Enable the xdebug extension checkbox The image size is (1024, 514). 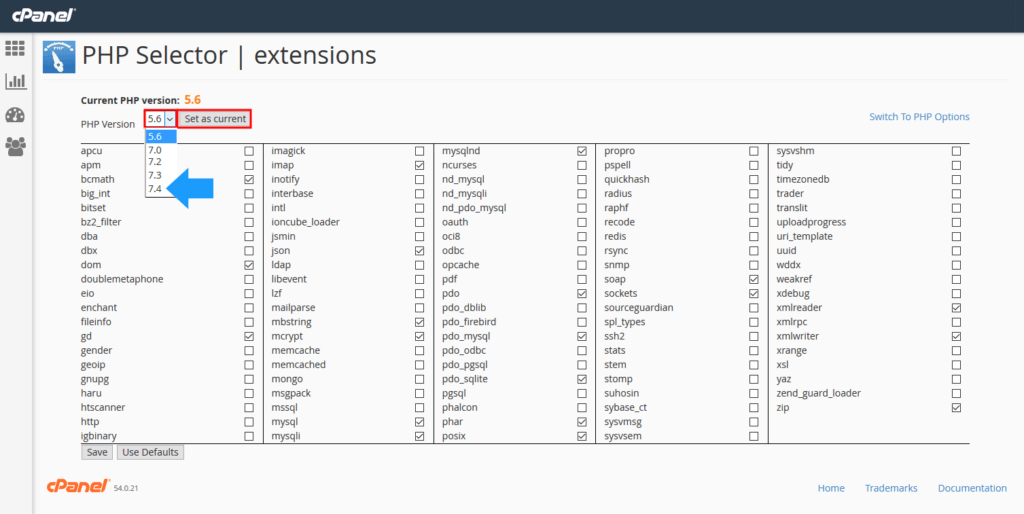click(x=957, y=294)
